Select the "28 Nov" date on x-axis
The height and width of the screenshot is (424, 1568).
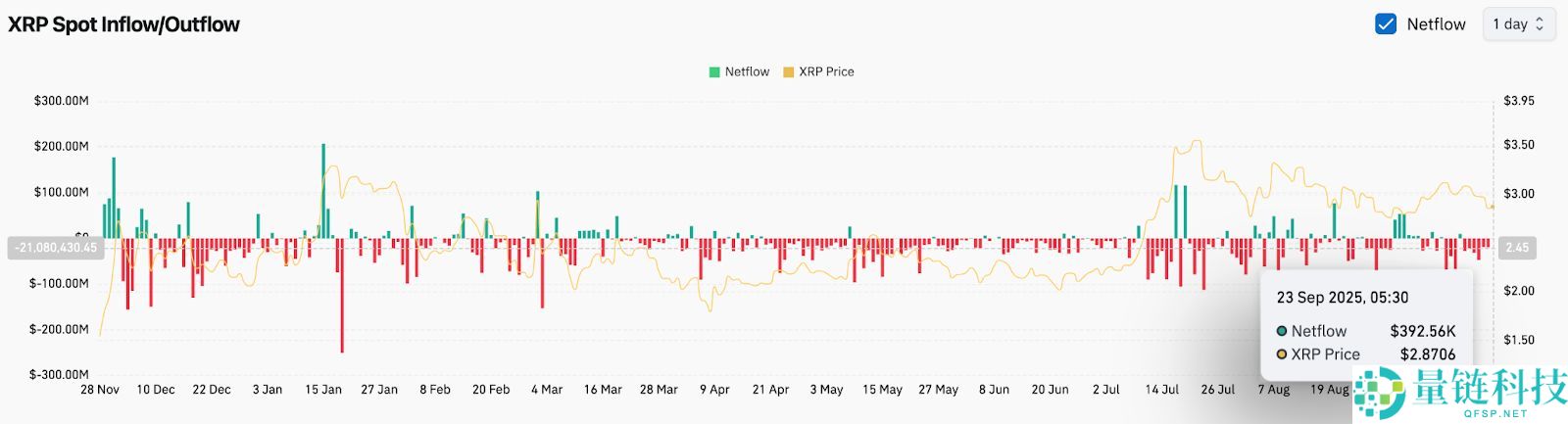click(100, 390)
